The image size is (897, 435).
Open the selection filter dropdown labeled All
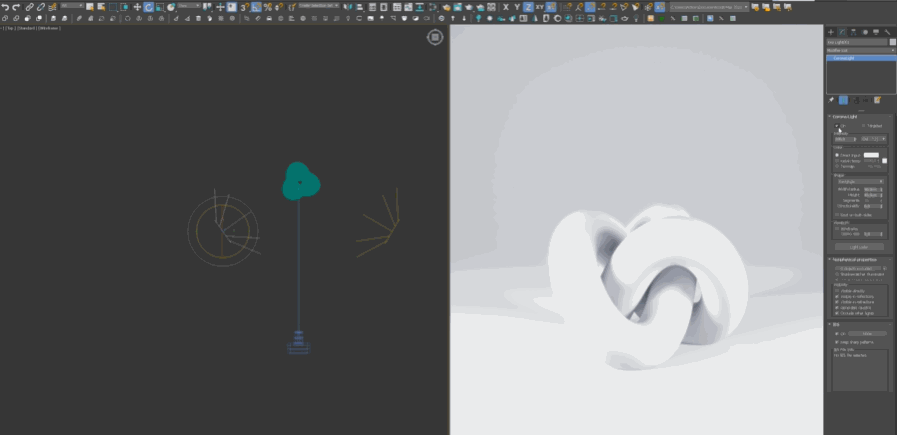pyautogui.click(x=72, y=5)
